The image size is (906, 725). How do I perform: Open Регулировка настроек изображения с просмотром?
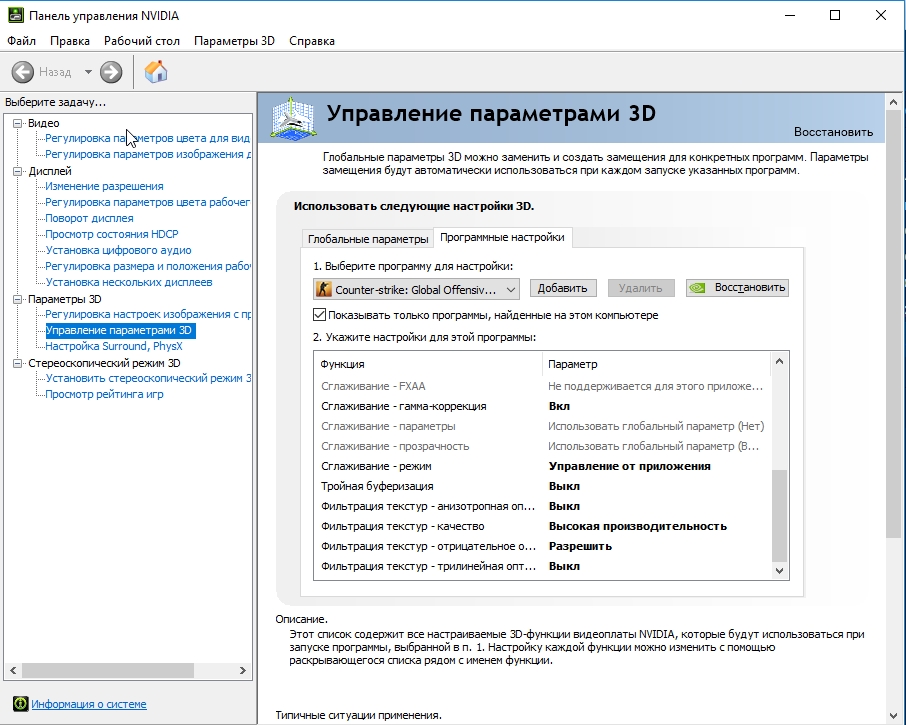point(147,314)
